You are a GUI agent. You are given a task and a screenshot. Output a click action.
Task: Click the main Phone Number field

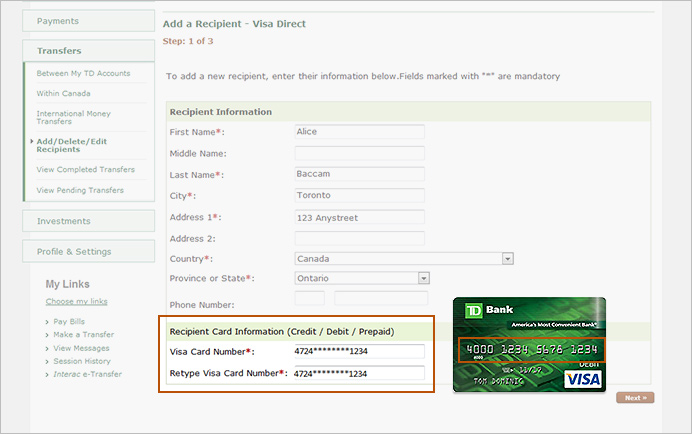point(381,298)
